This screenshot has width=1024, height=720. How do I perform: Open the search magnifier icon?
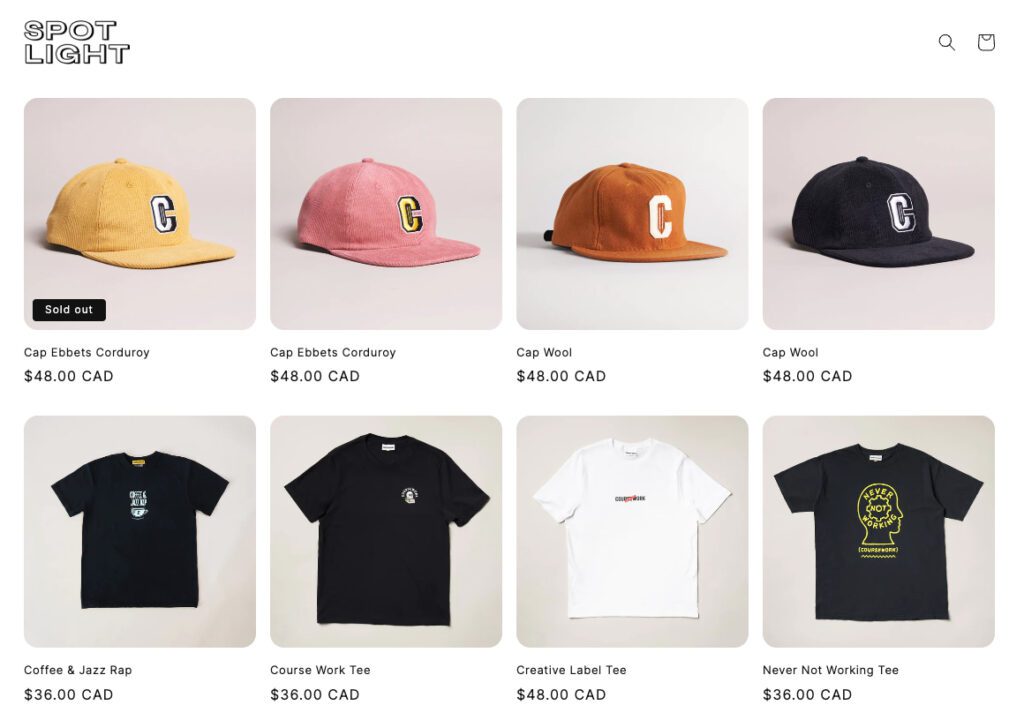pyautogui.click(x=946, y=42)
